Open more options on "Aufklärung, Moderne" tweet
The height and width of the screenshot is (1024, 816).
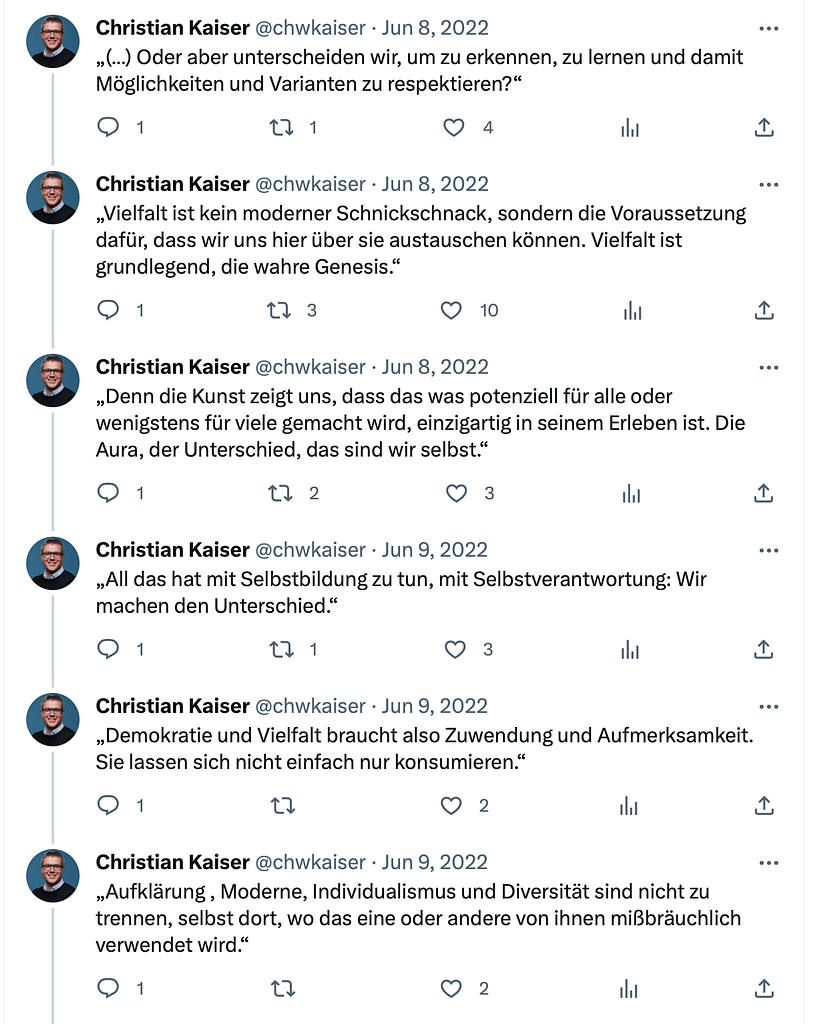[769, 863]
